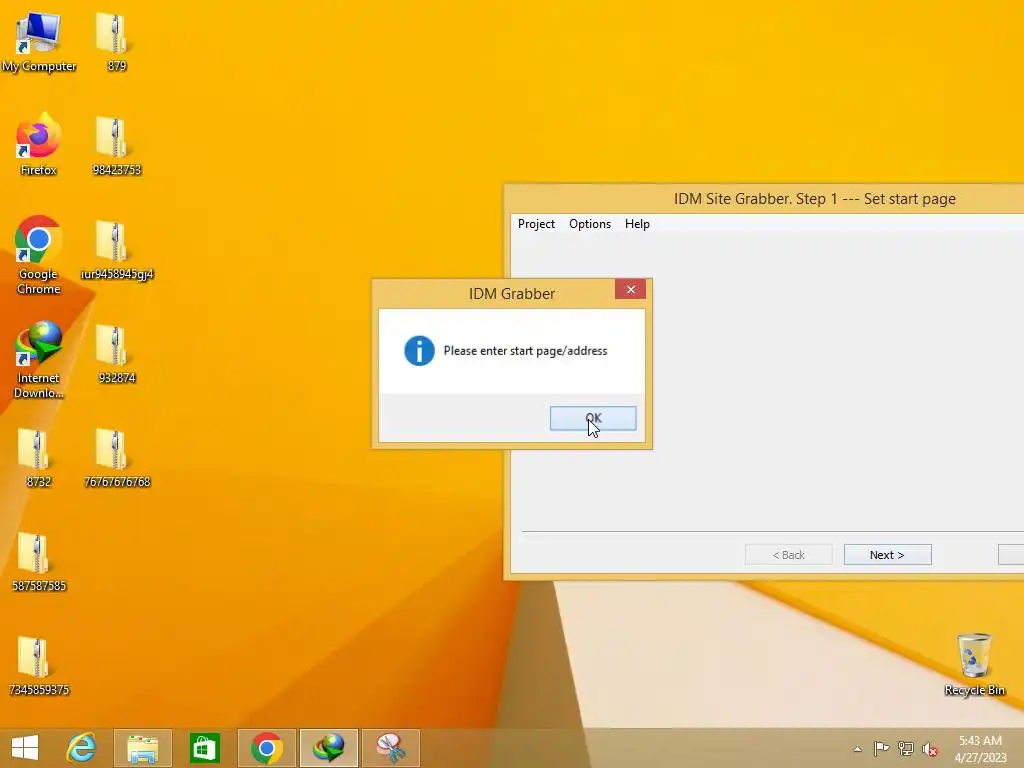Open the Action Center flag icon
1024x768 pixels.
(881, 748)
